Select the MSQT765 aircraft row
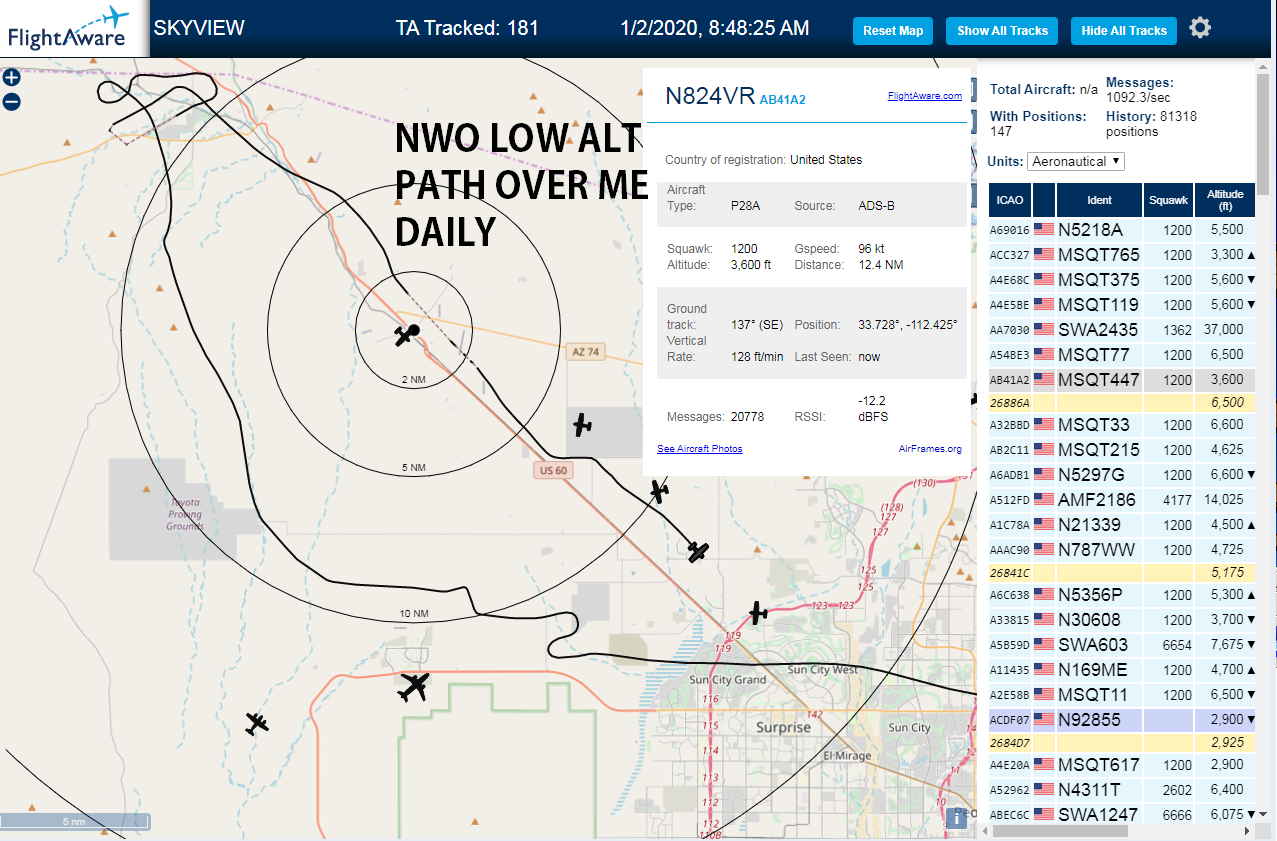The image size is (1277, 841). (x=1121, y=254)
